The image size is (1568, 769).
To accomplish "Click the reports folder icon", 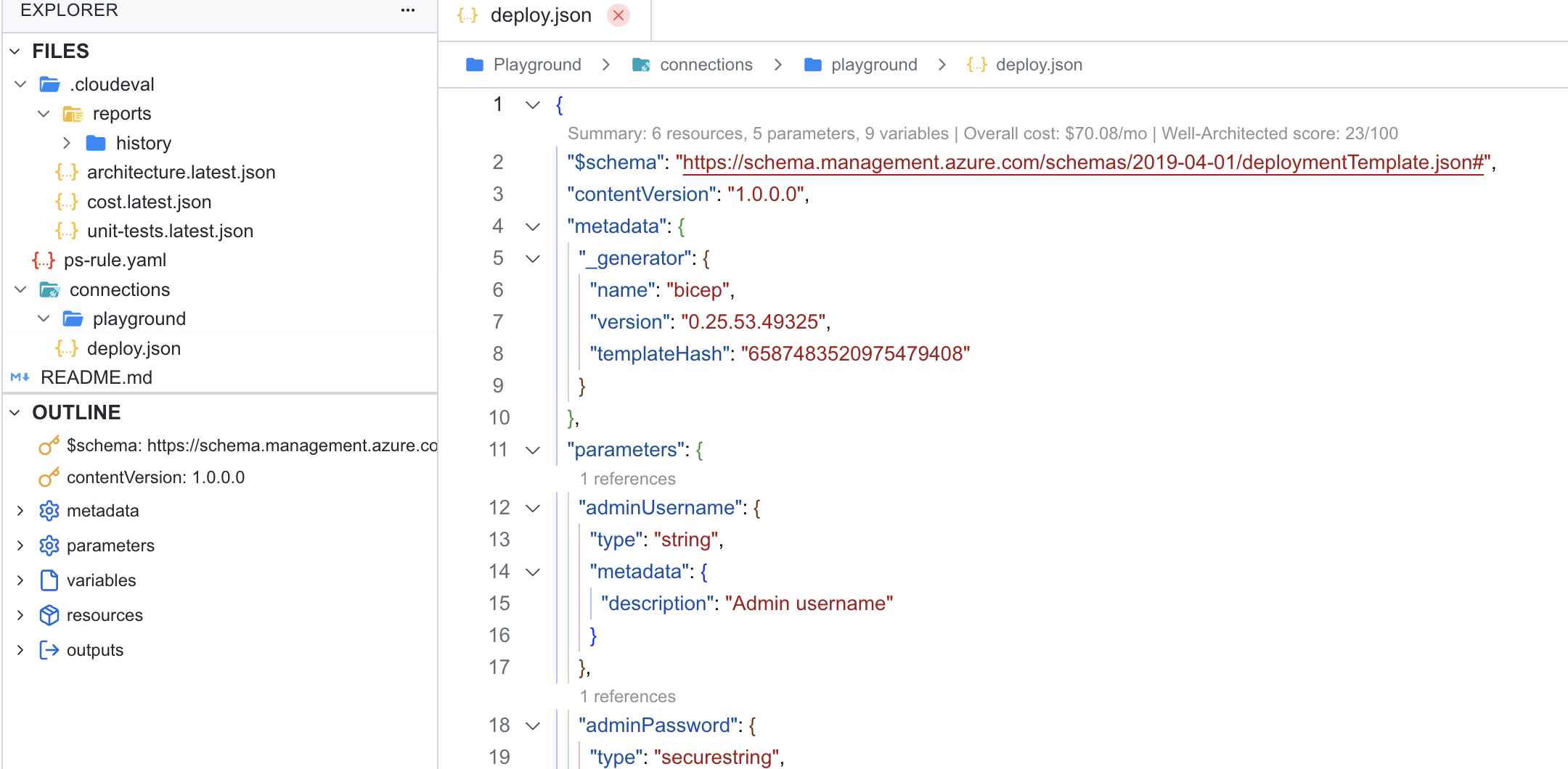I will click(73, 114).
